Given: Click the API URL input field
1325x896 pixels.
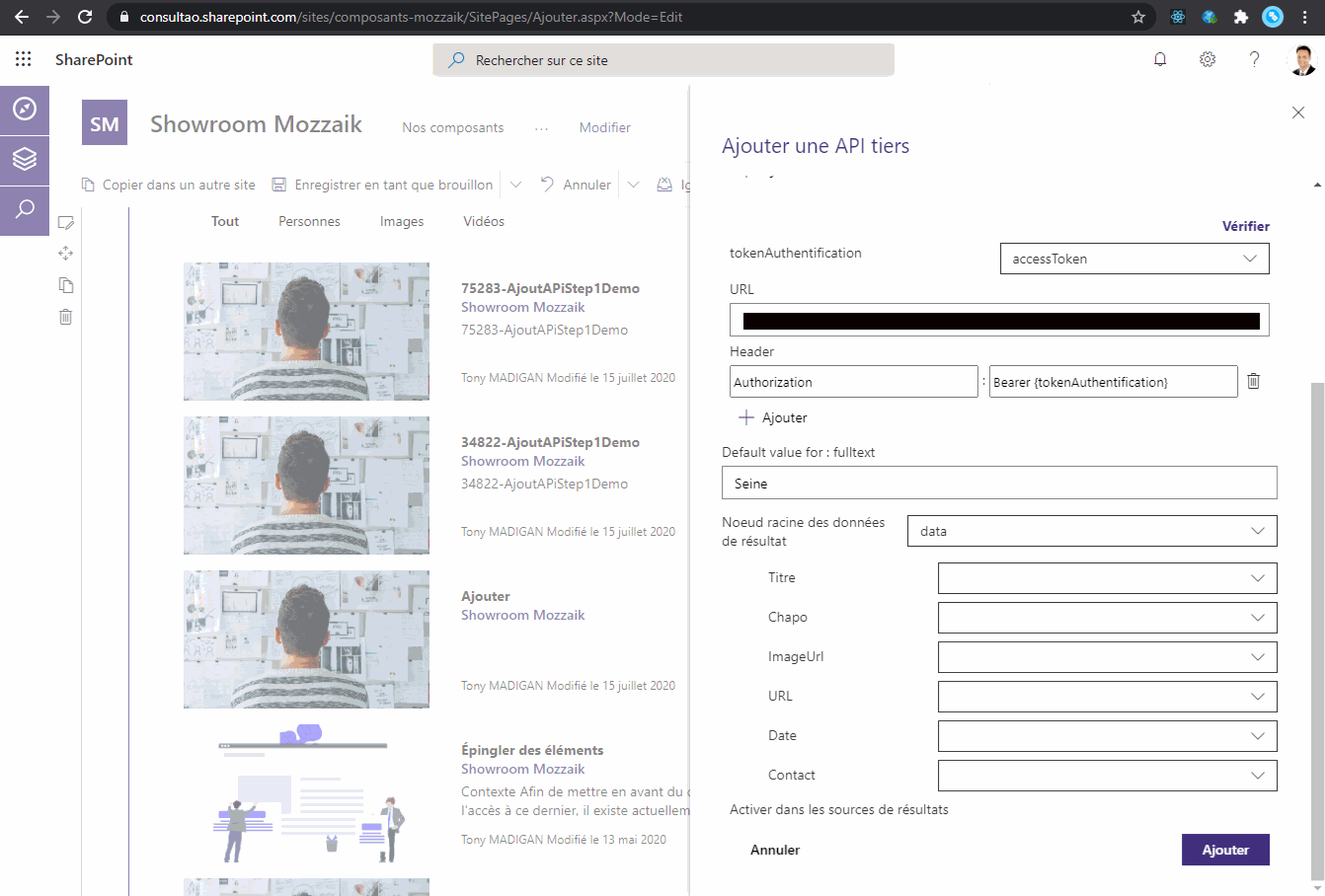Looking at the screenshot, I should (999, 321).
